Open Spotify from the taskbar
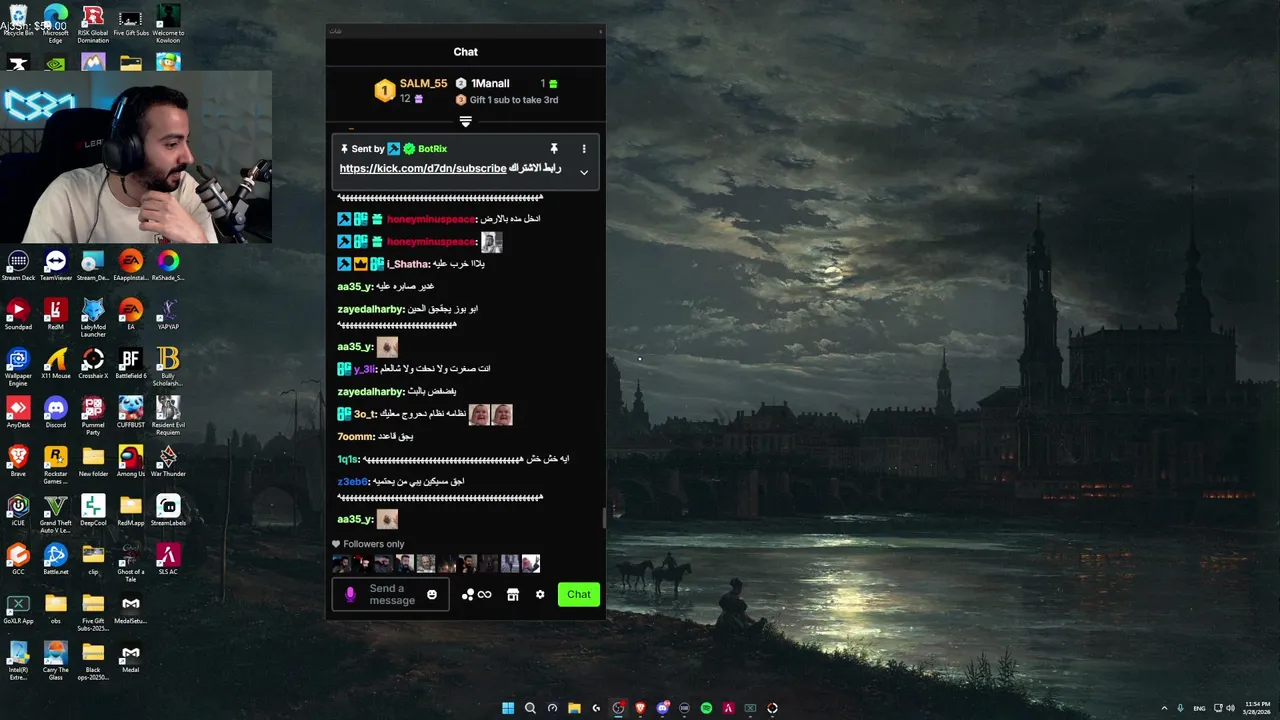 (x=706, y=708)
